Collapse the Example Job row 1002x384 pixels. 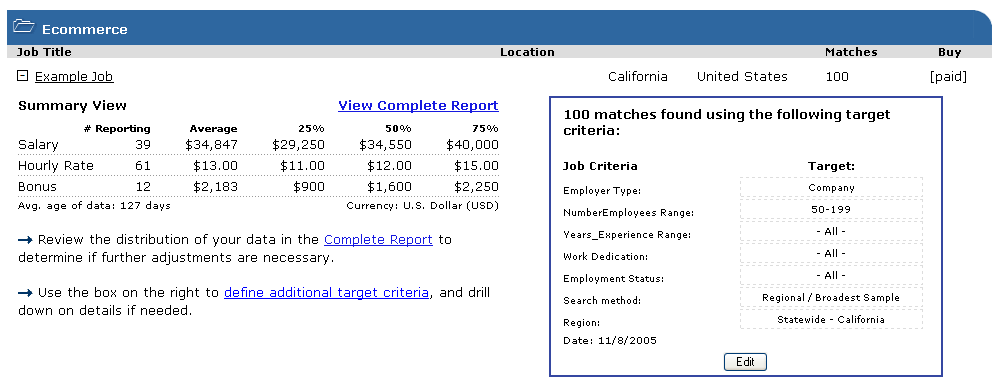(x=22, y=76)
